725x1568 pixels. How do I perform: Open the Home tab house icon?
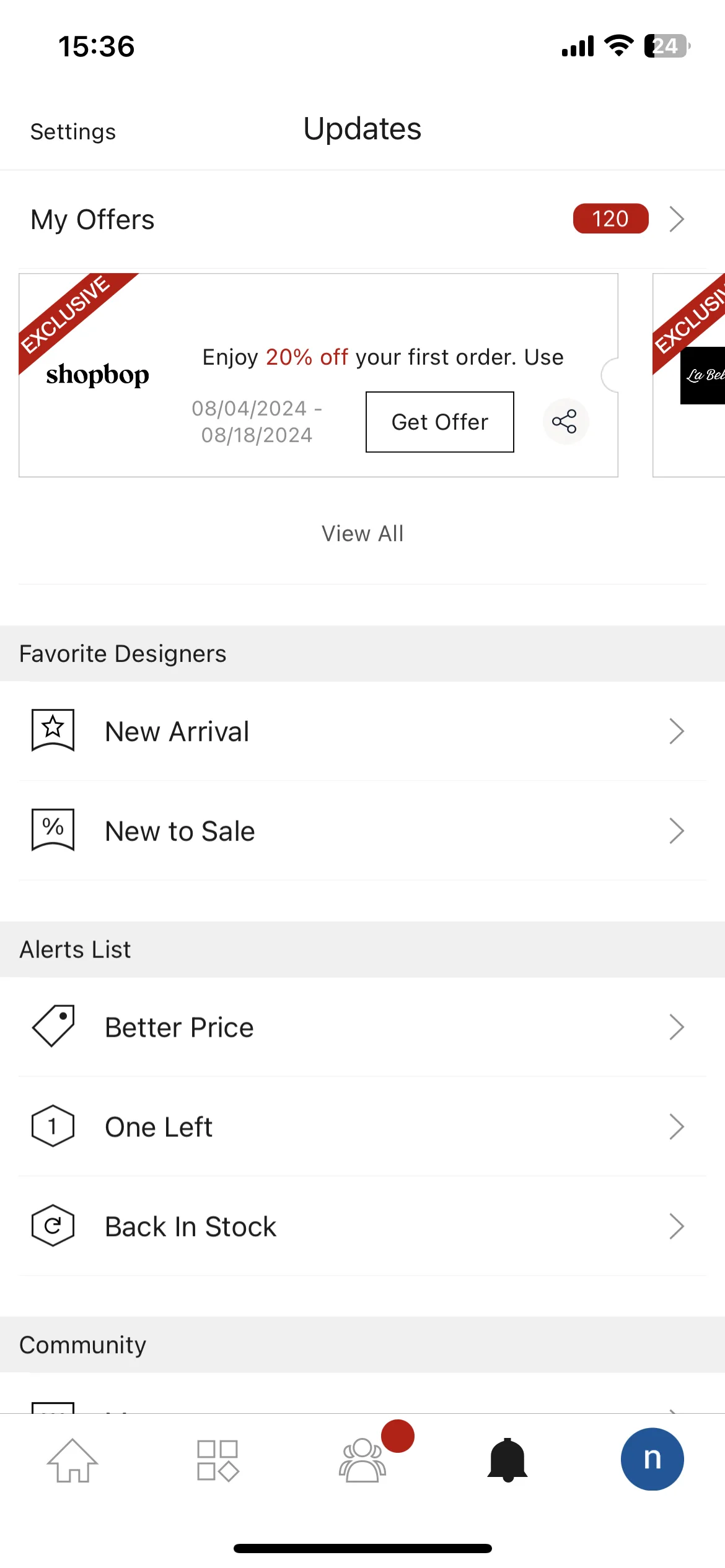tap(72, 1460)
